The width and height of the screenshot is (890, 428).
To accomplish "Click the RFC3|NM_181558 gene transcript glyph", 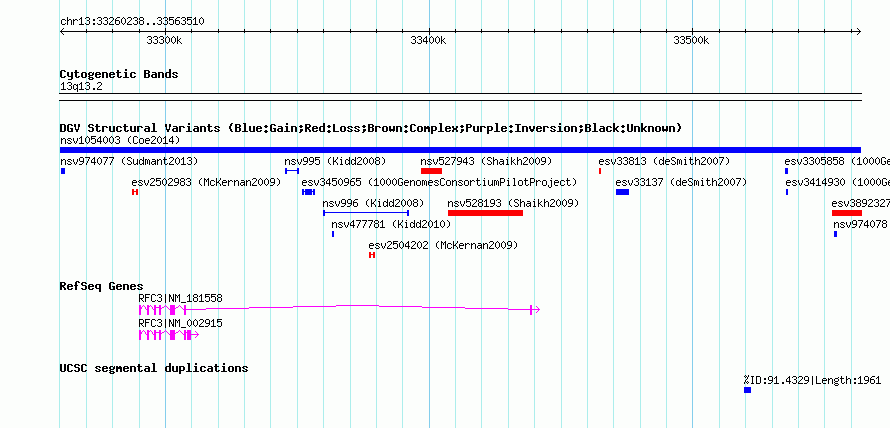I will (x=339, y=309).
